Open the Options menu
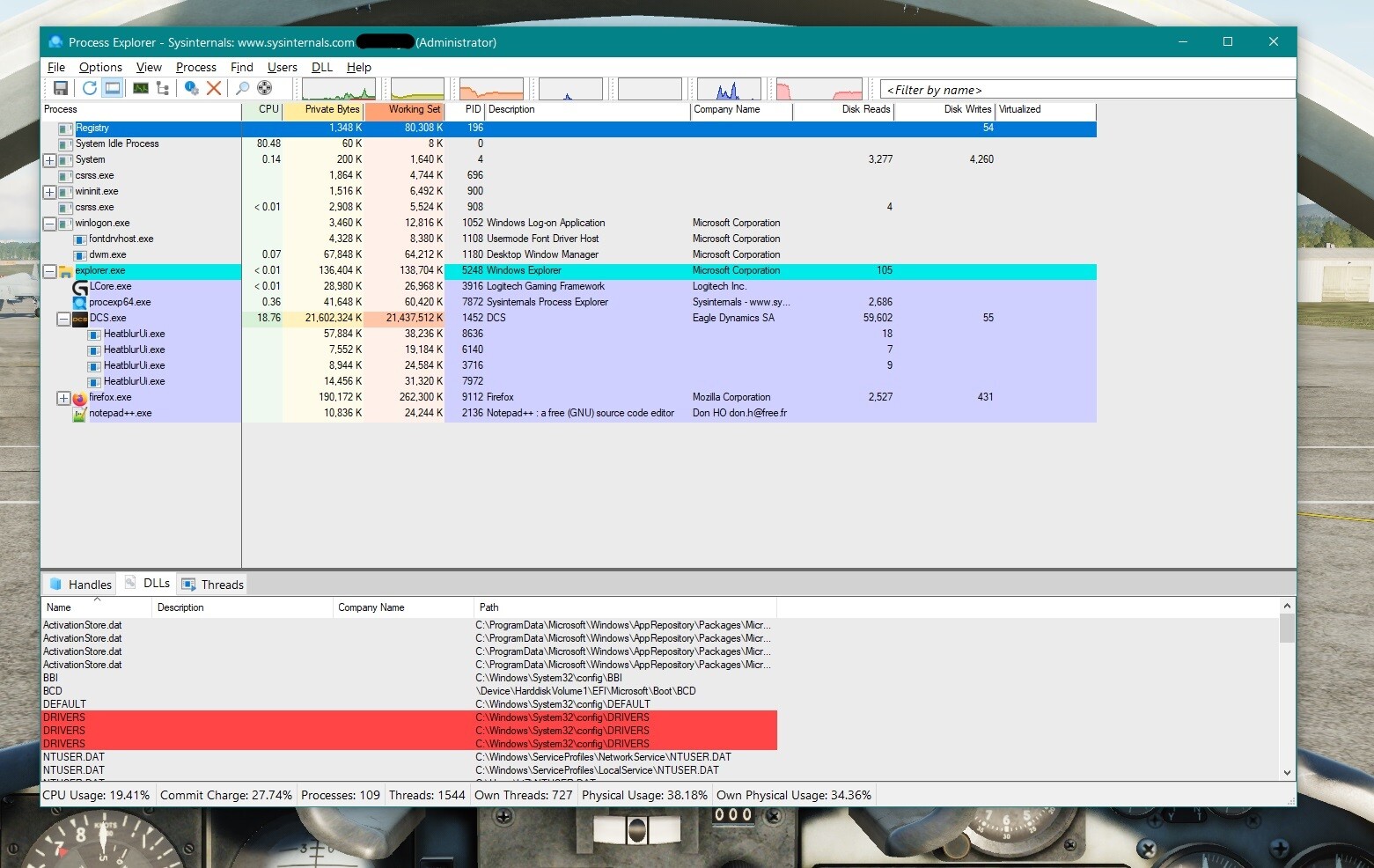 (x=100, y=67)
